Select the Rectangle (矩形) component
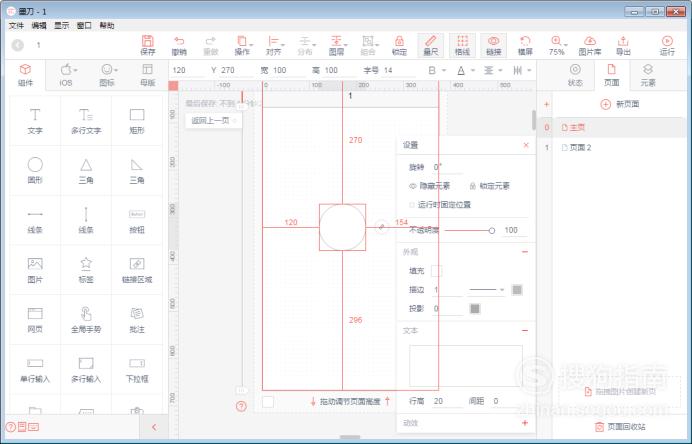 pos(137,120)
